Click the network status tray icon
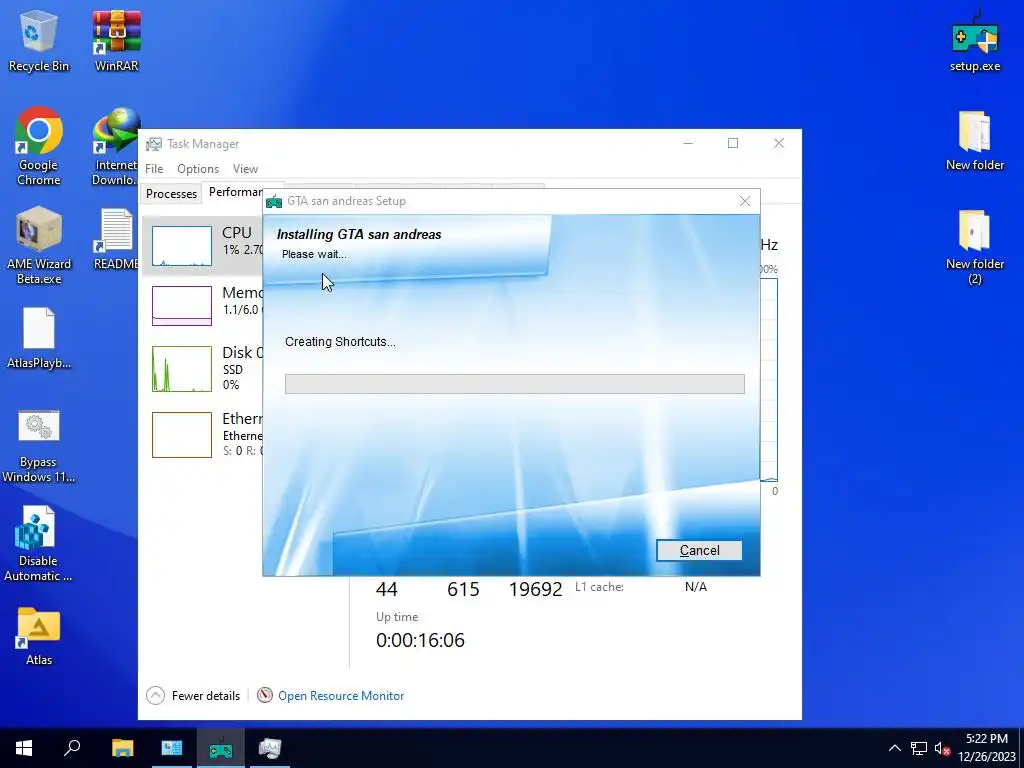The width and height of the screenshot is (1024, 768). 919,748
